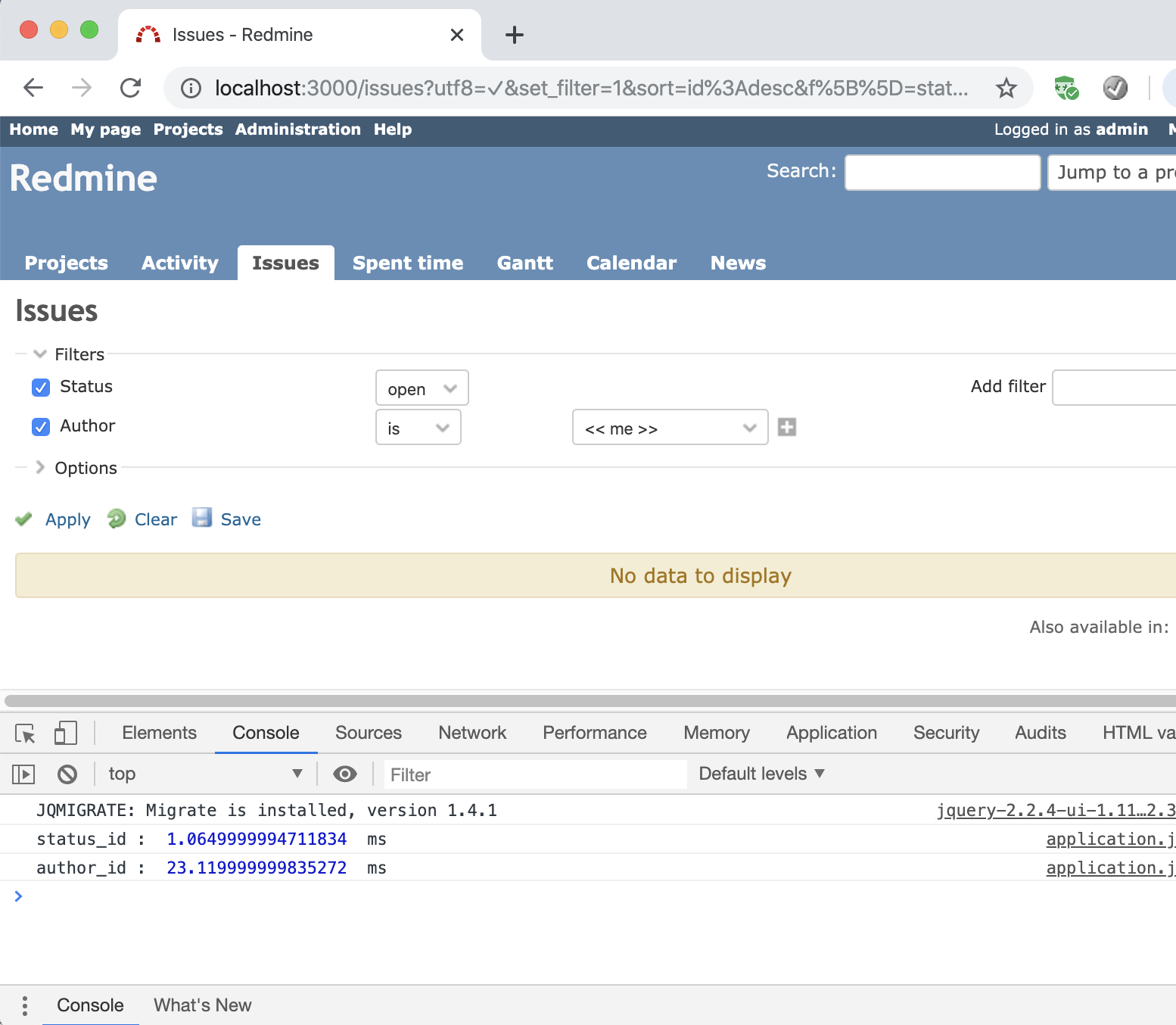Switch to What's New drawer tab
The height and width of the screenshot is (1025, 1176).
pos(203,1005)
